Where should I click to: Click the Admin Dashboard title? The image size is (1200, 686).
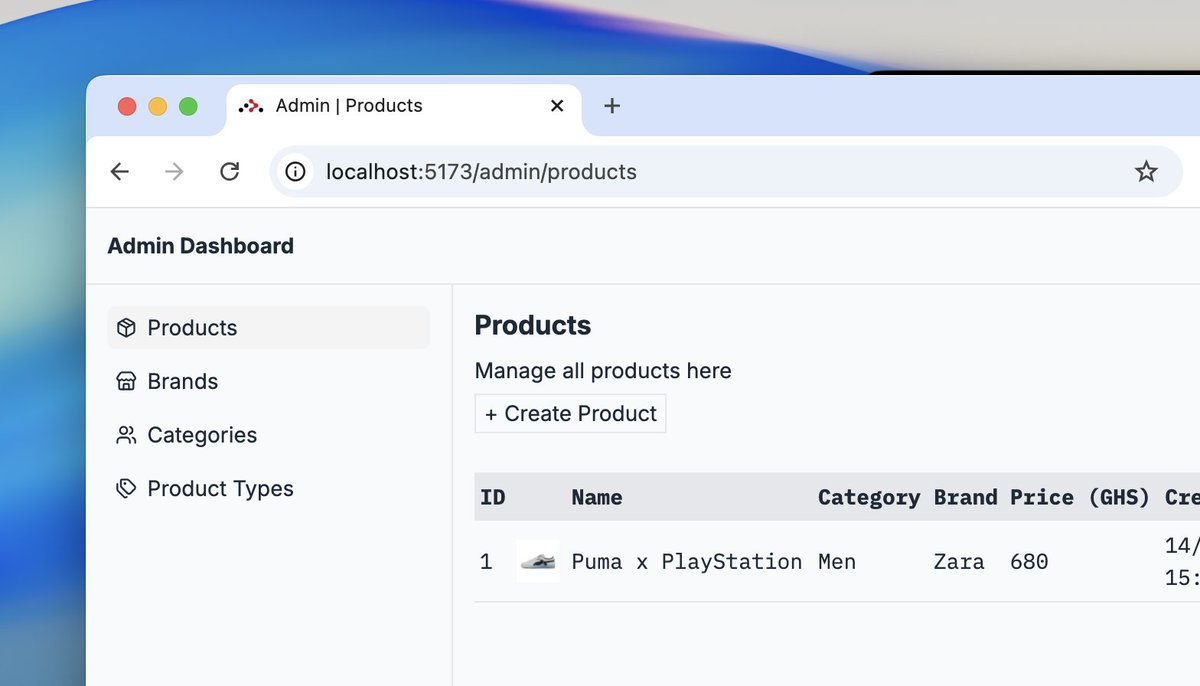[x=201, y=246]
